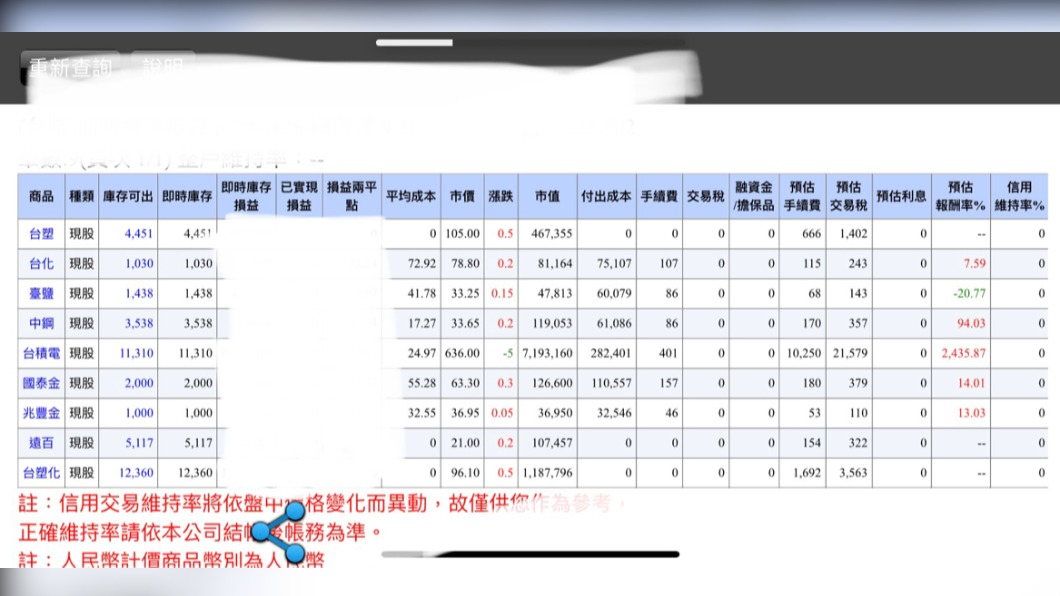This screenshot has width=1060, height=596.
Task: Click the 付出成本 column header
Action: [x=606, y=196]
